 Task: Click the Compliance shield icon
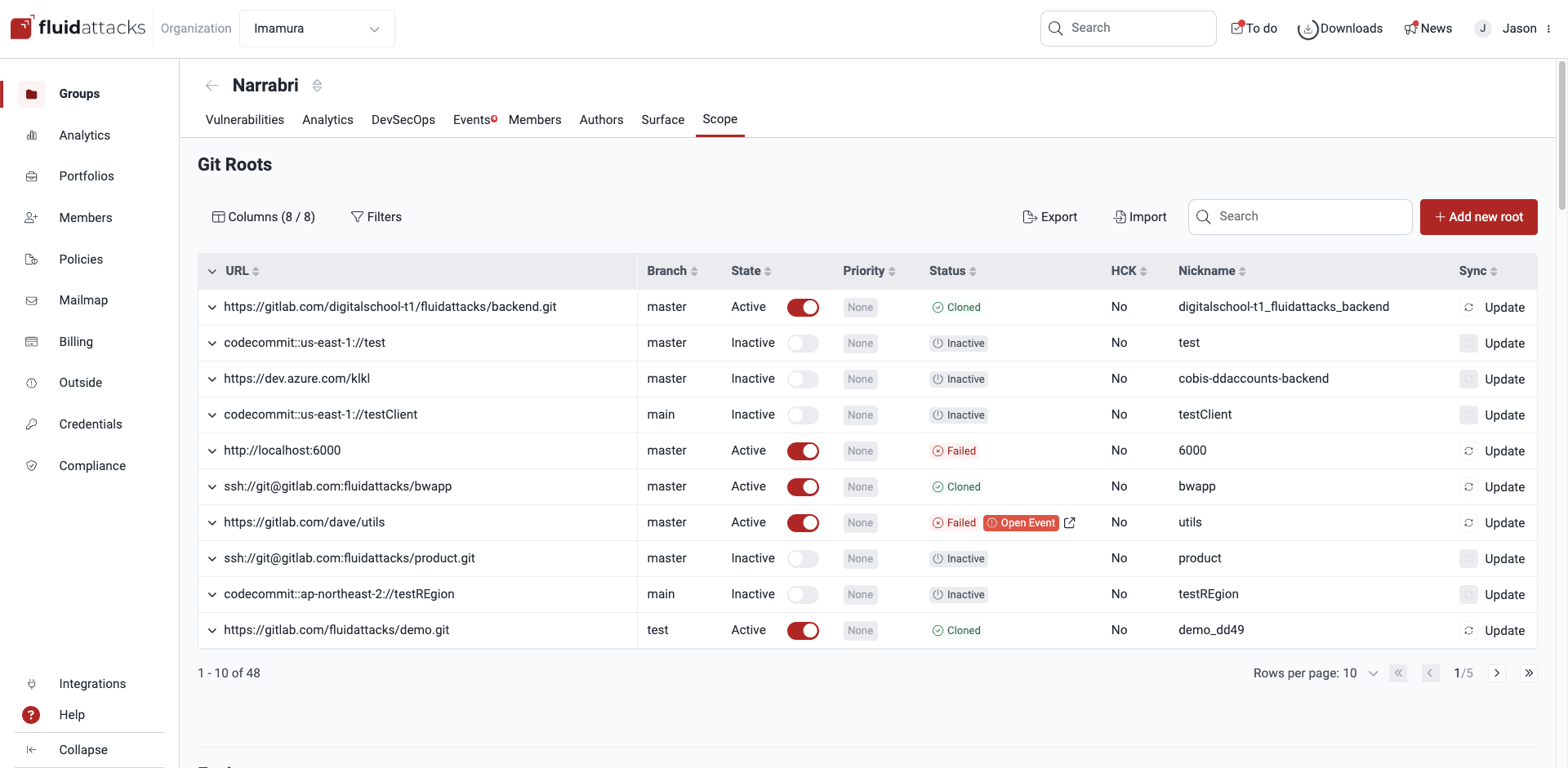tap(31, 465)
